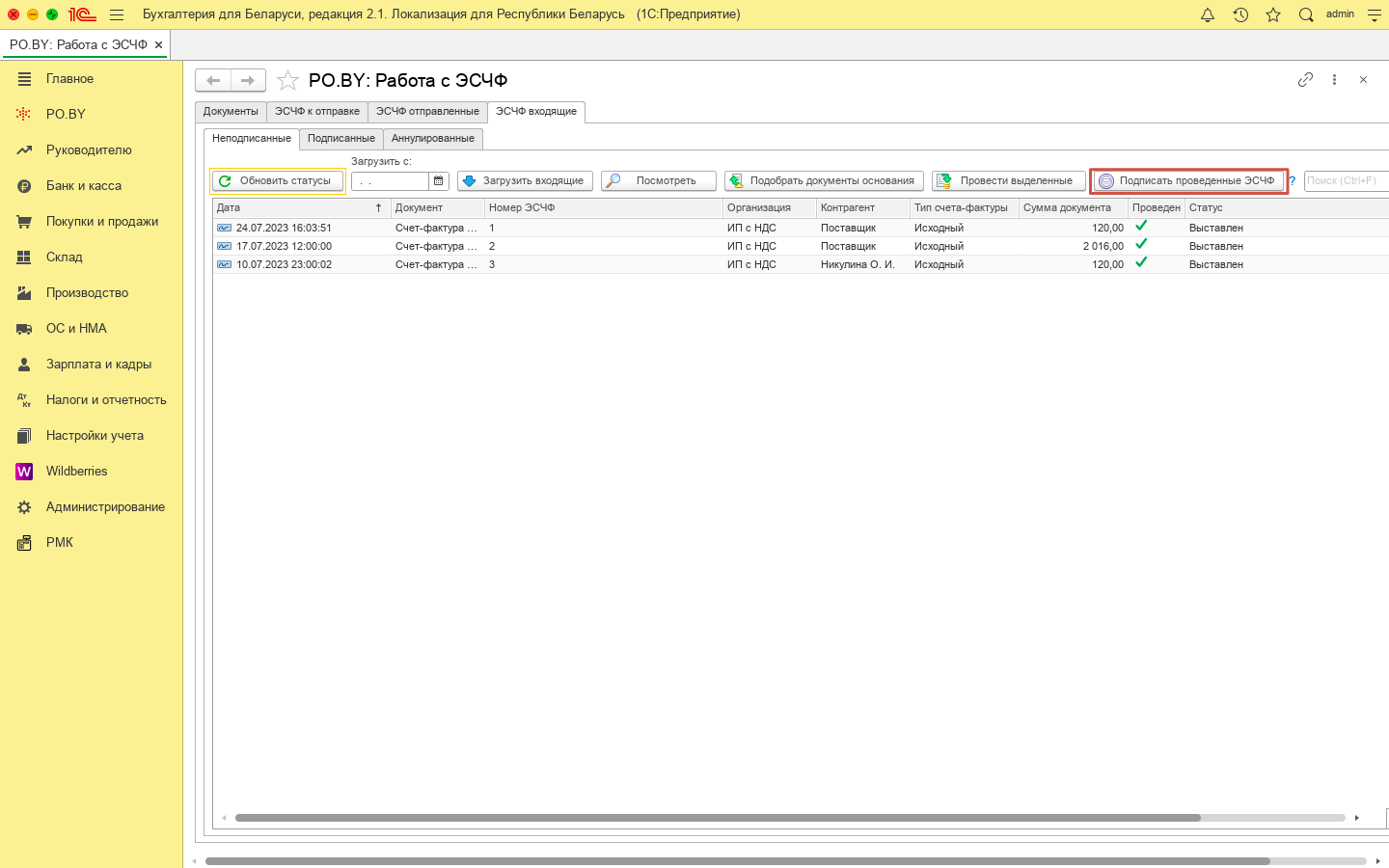Screen dimensions: 1389x868
Task: Copy link to this form icon
Action: click(1305, 80)
